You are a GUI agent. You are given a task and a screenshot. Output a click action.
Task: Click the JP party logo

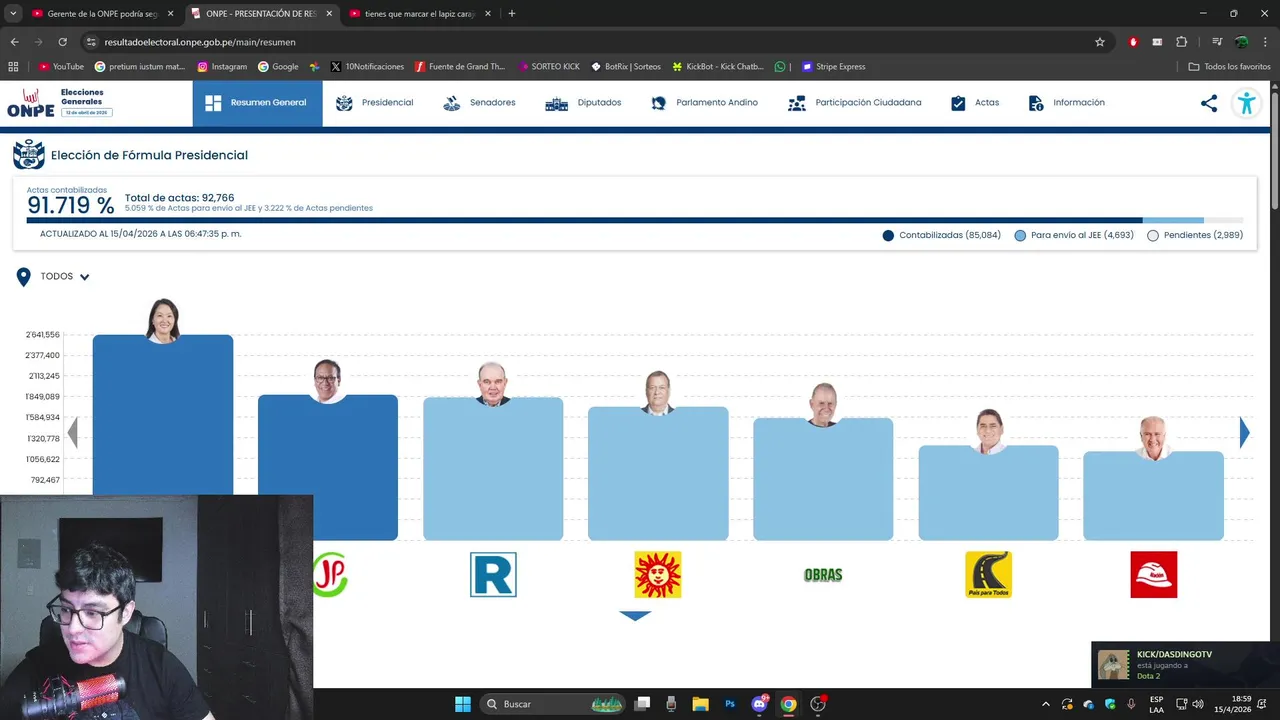(x=330, y=575)
